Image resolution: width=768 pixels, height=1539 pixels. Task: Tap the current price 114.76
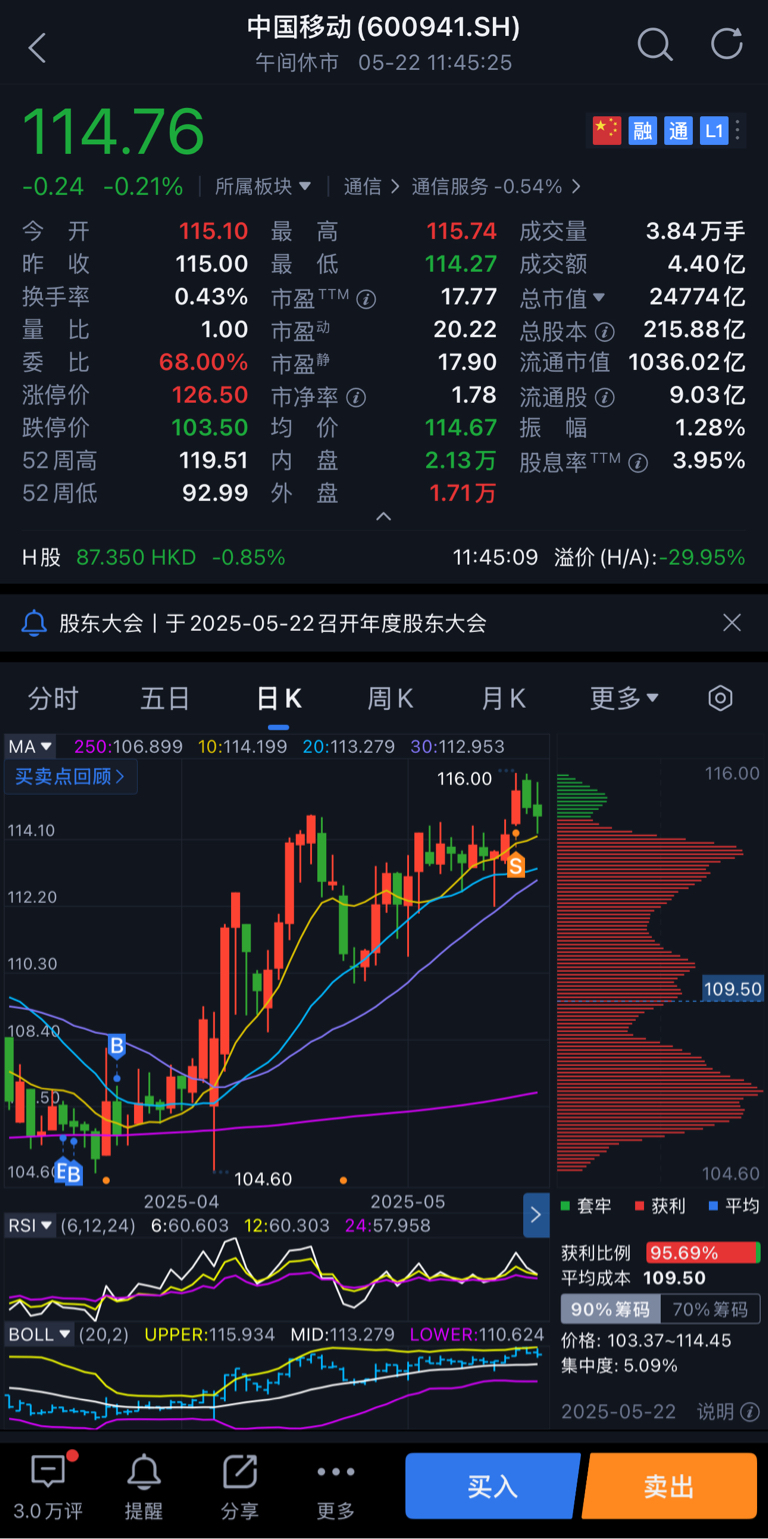coord(113,131)
